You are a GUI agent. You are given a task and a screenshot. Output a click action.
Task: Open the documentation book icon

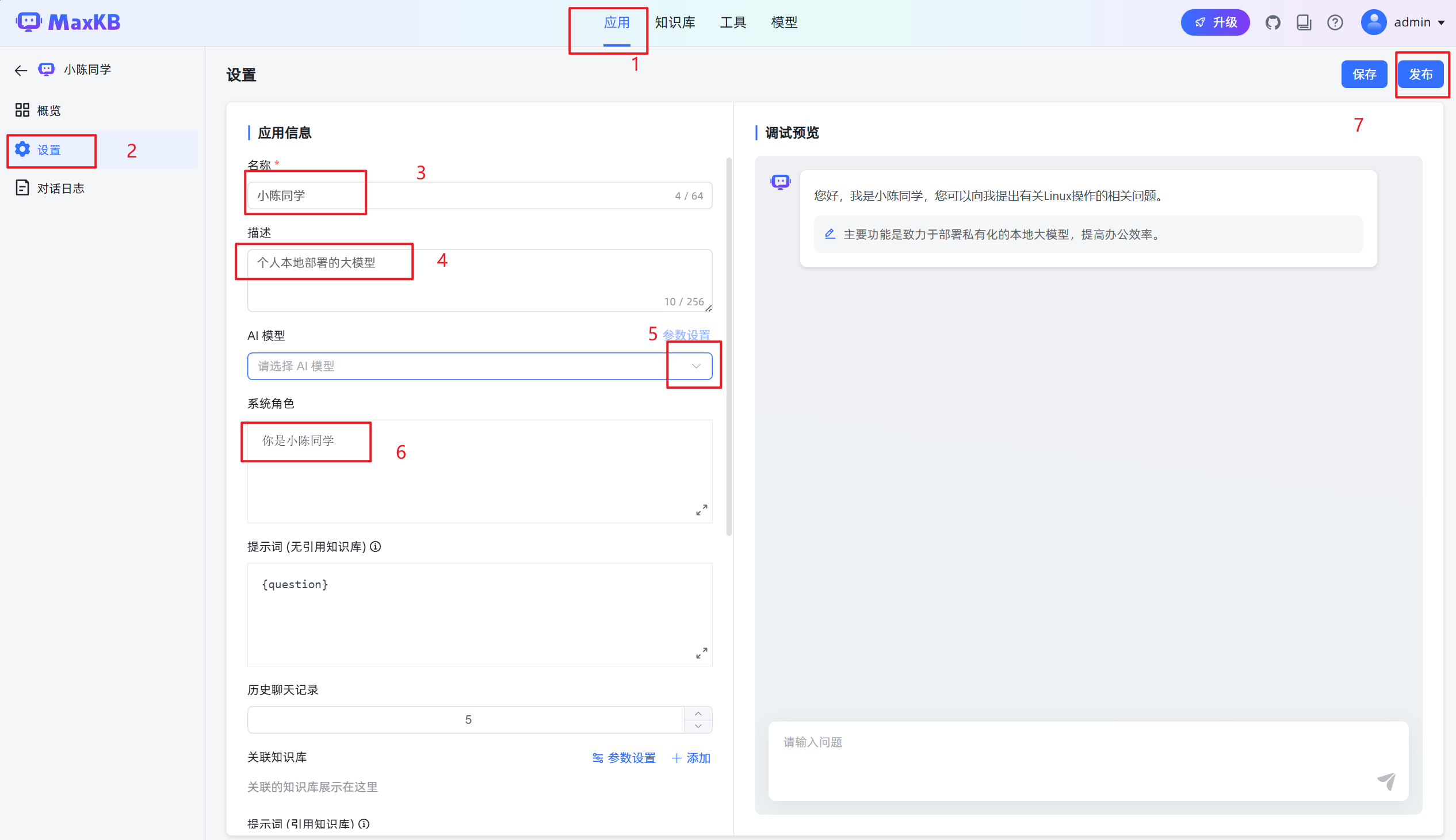[1304, 22]
